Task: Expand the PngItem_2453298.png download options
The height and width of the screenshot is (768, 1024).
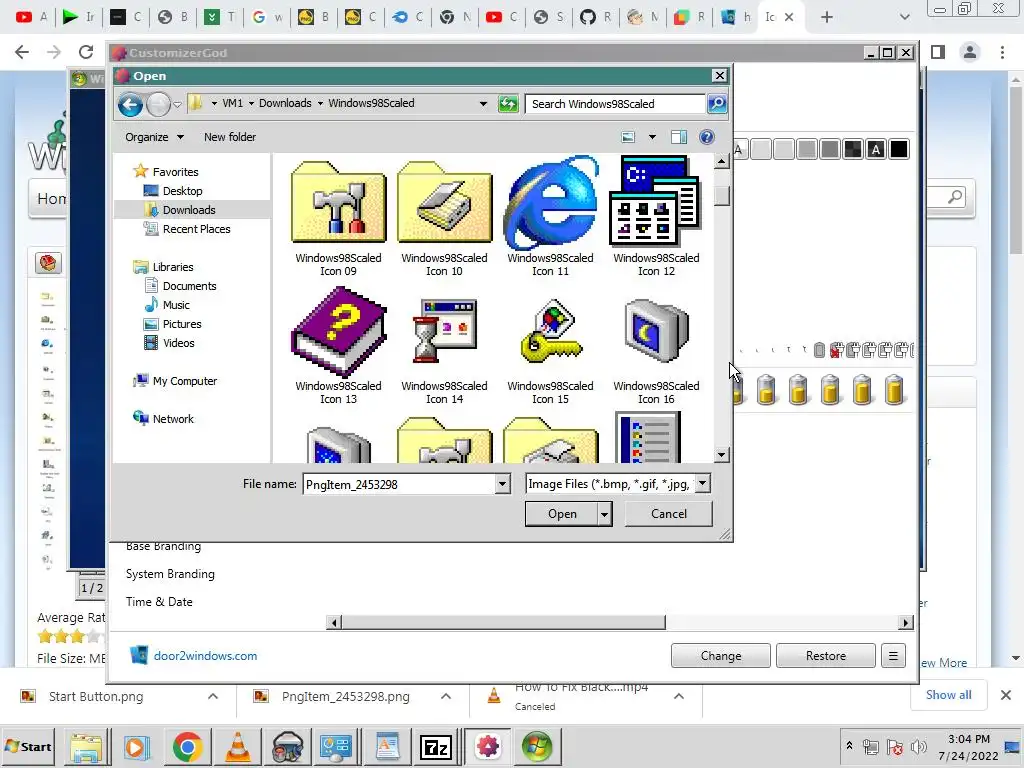Action: coord(445,696)
